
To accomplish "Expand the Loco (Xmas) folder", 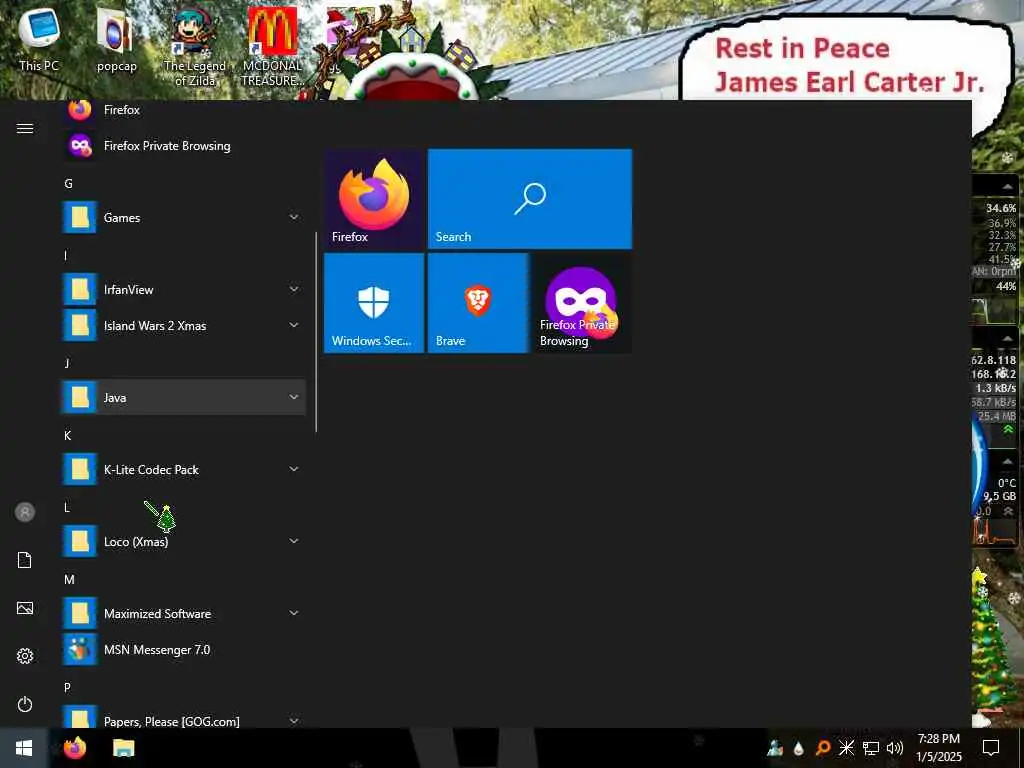I will click(184, 541).
